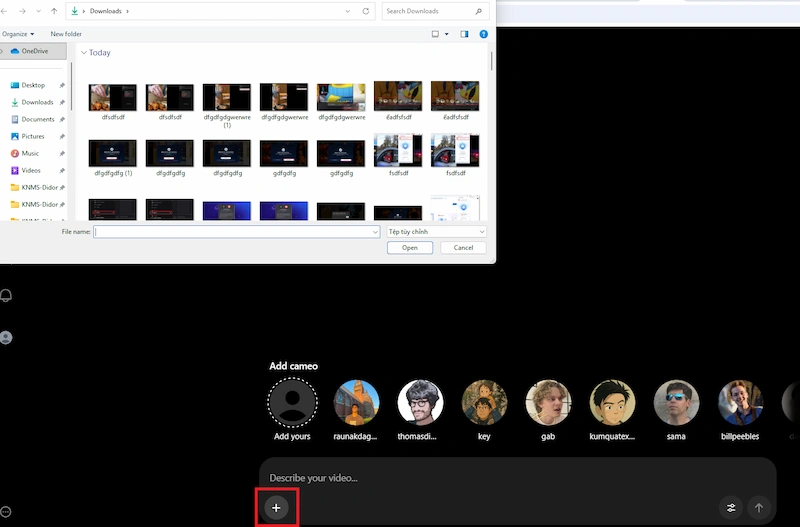Focus the Describe your video field
The width and height of the screenshot is (800, 527).
500,478
